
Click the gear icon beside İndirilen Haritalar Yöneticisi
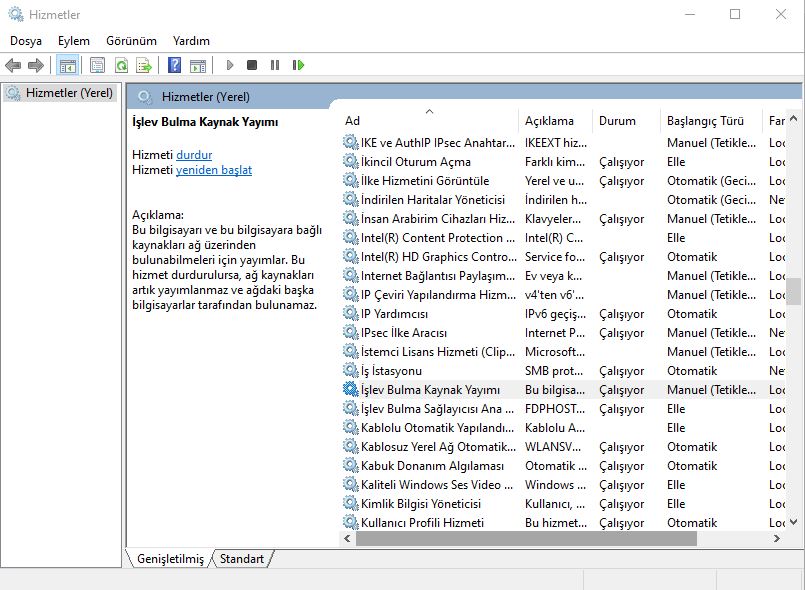coord(351,199)
